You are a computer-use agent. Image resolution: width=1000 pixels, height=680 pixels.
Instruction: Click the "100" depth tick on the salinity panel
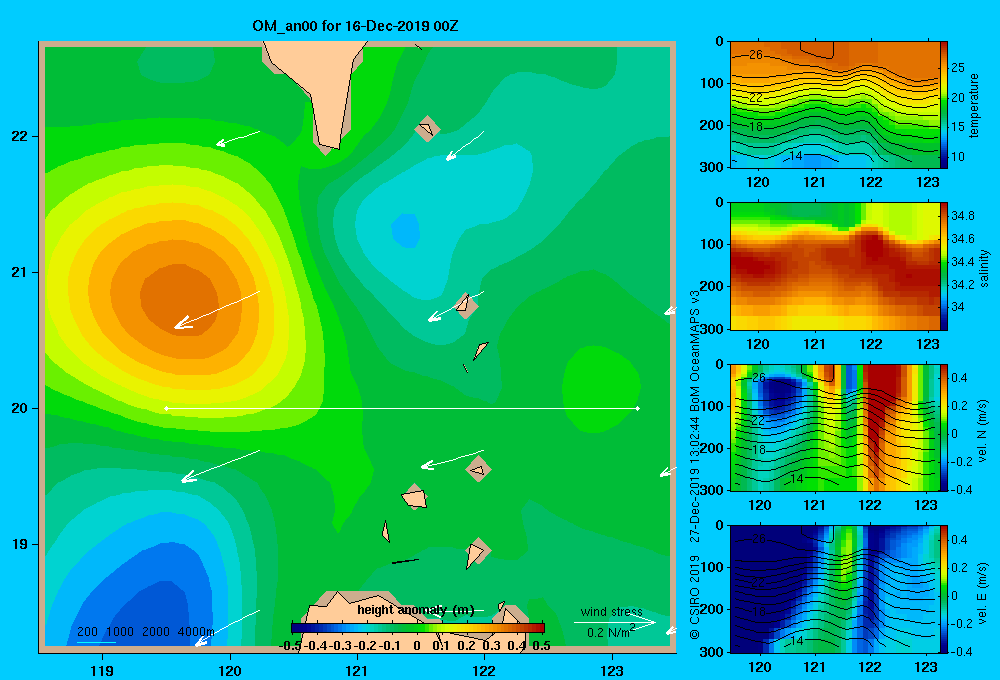tap(712, 244)
